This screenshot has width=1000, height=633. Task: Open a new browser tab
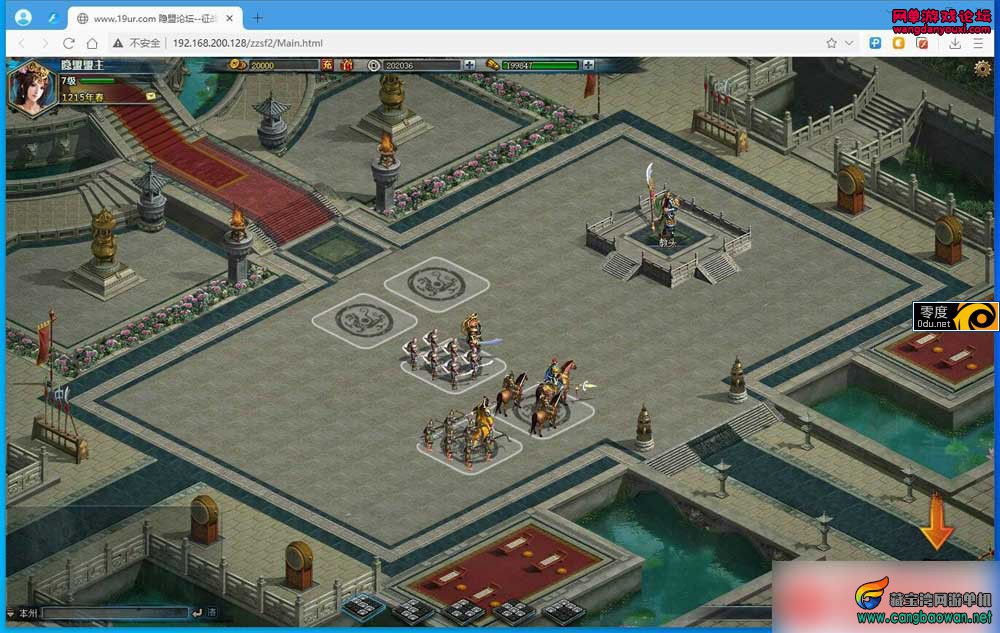pyautogui.click(x=257, y=18)
